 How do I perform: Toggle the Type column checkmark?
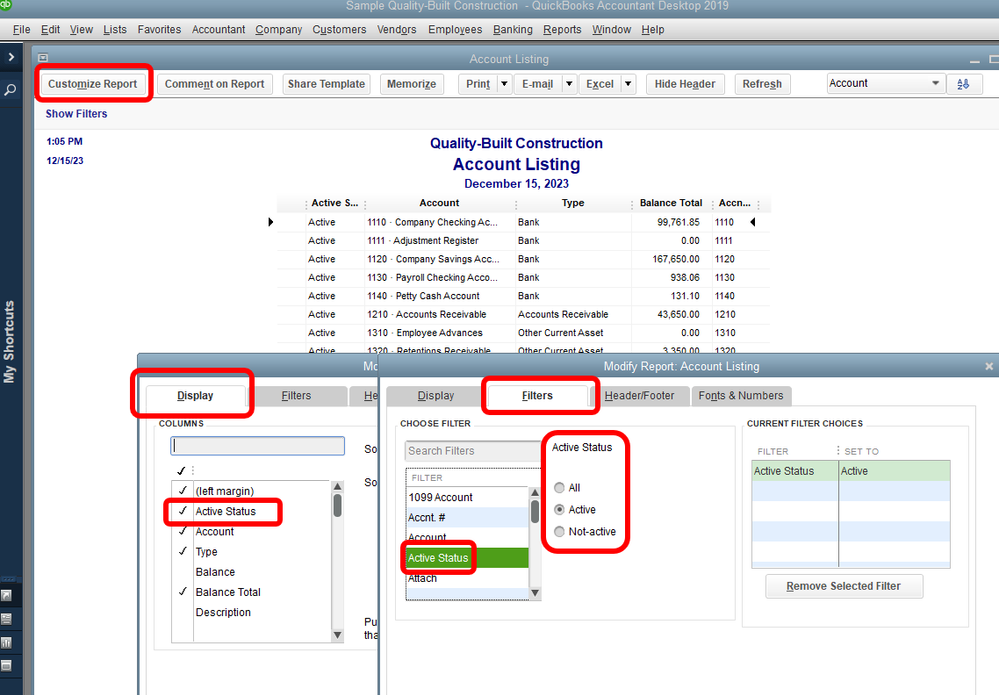[183, 551]
